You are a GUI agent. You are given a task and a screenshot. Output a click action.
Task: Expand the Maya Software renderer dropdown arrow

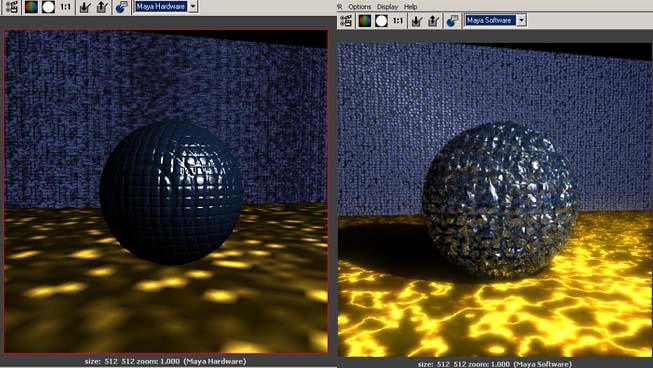[521, 20]
